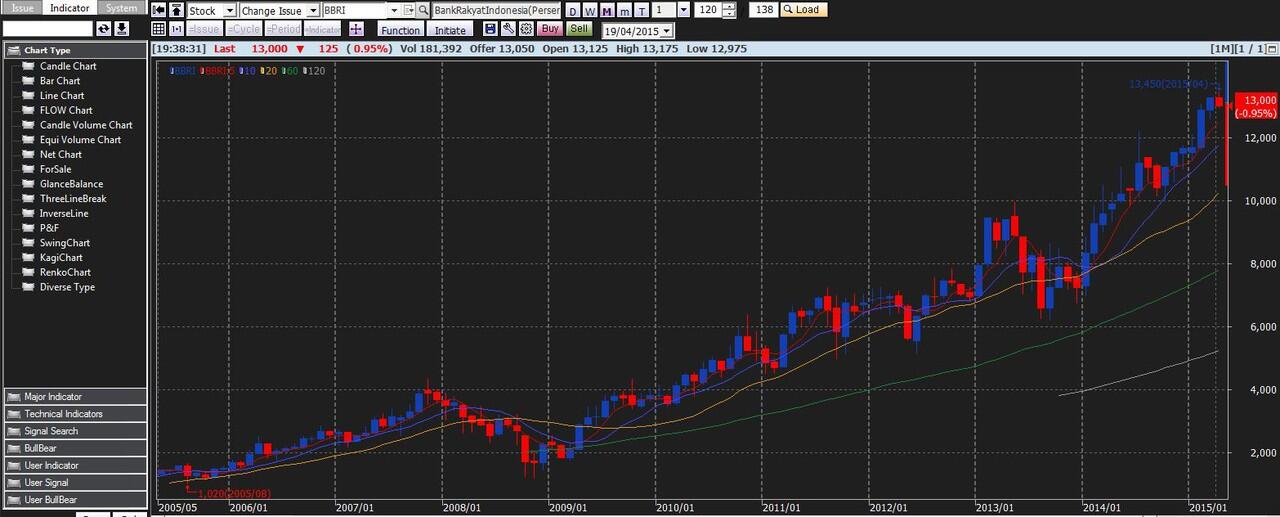
Task: Toggle minute period with the lowercase m button
Action: [x=624, y=10]
